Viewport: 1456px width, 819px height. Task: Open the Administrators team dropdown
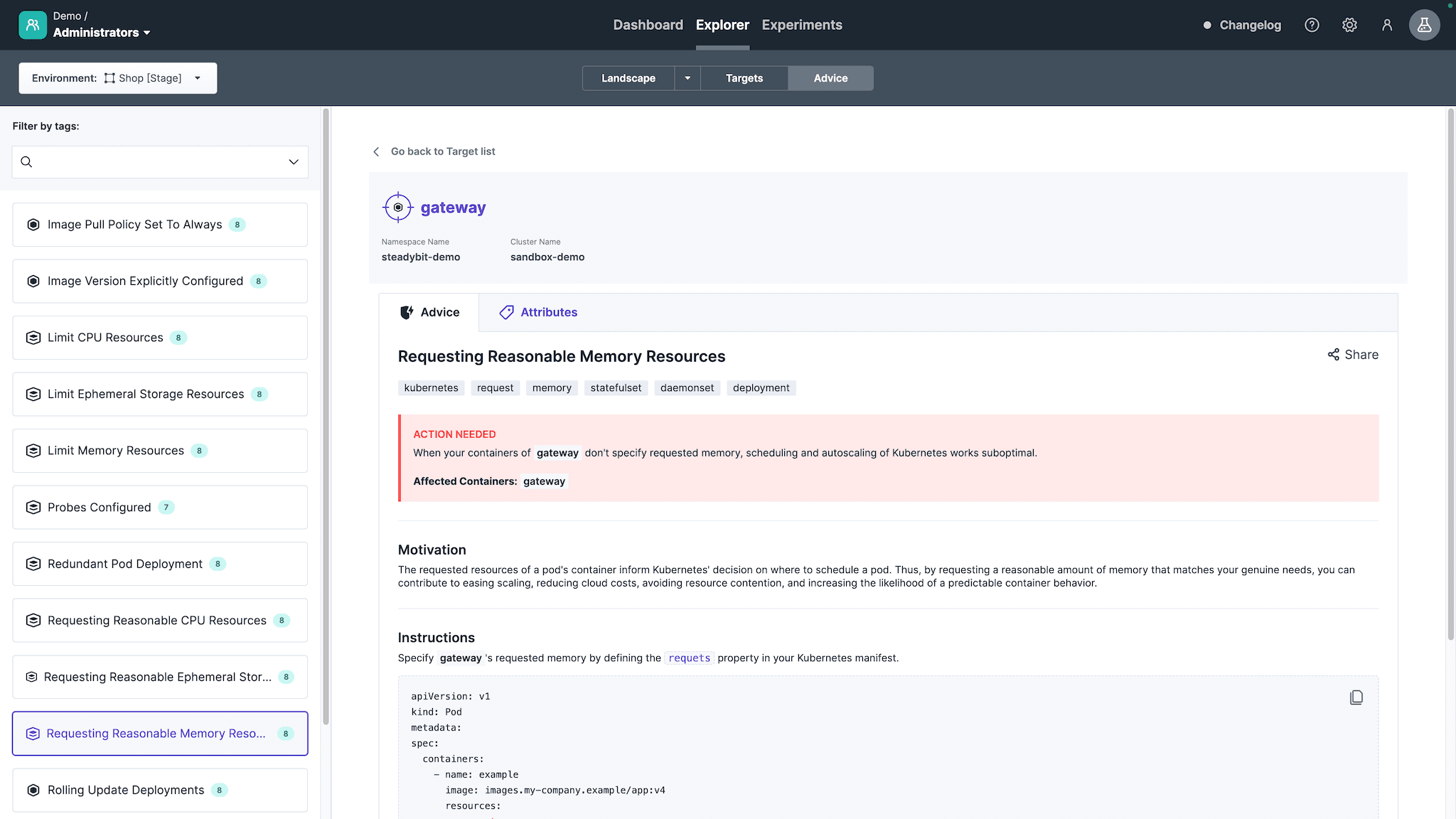[x=101, y=33]
